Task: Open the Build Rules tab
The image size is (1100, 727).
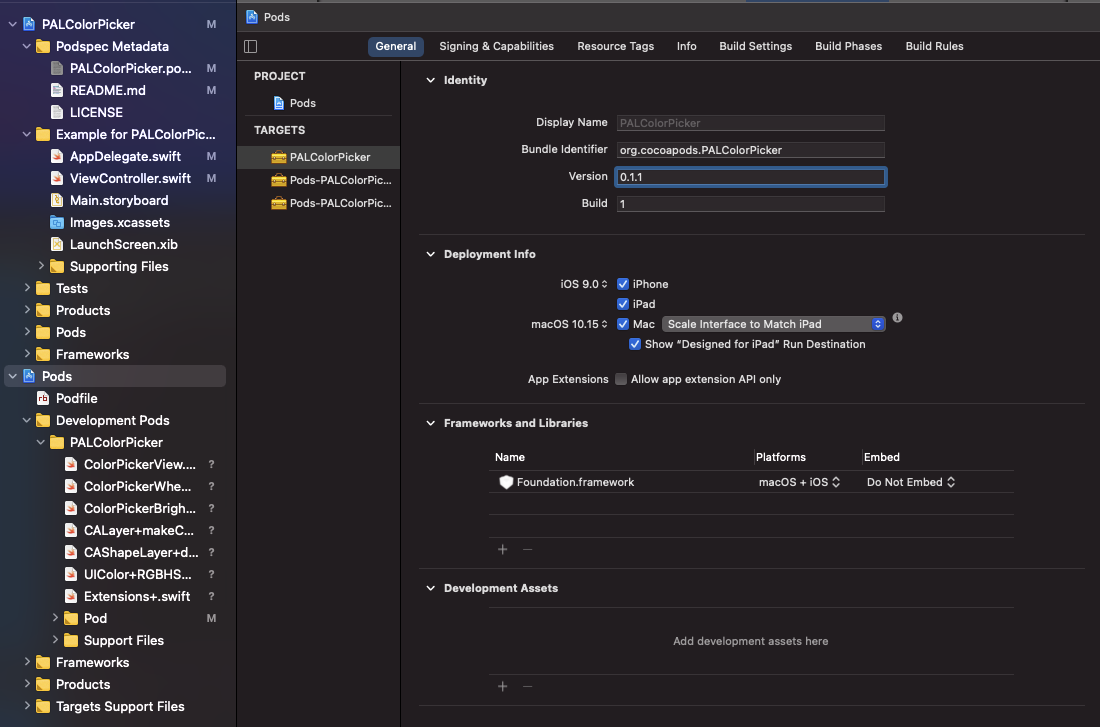Action: click(x=934, y=46)
